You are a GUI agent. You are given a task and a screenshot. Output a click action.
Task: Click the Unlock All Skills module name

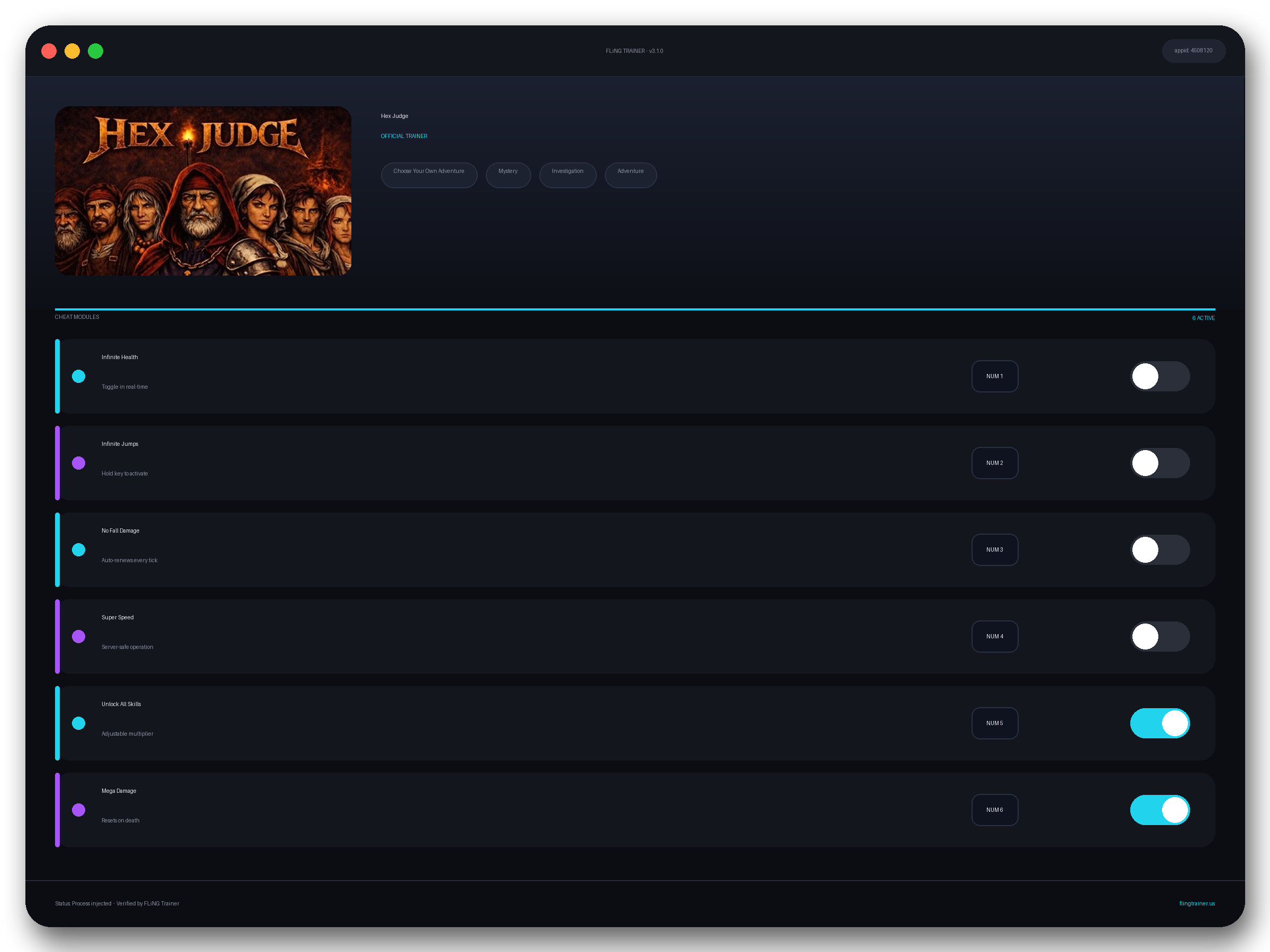(121, 704)
